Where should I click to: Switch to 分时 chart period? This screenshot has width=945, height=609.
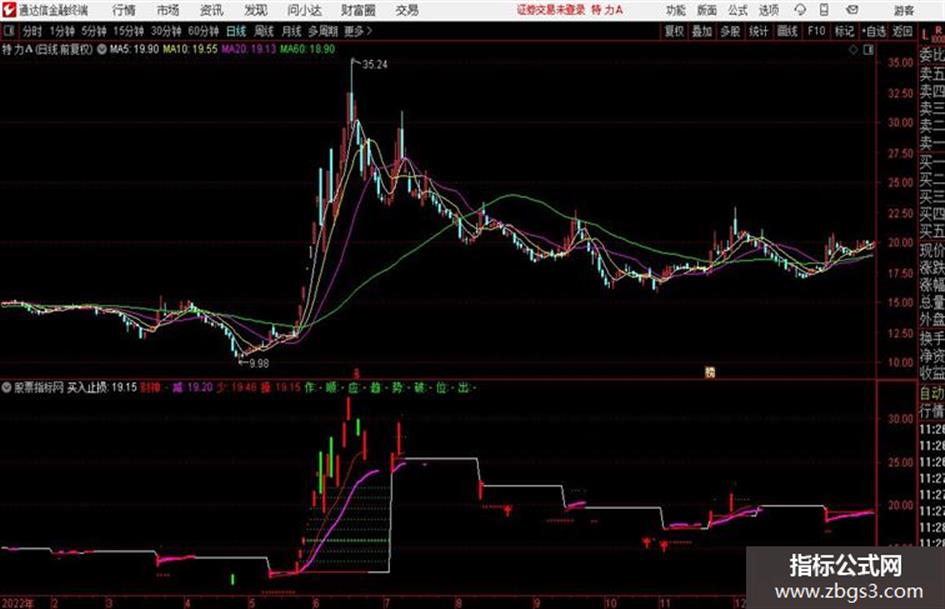click(33, 31)
